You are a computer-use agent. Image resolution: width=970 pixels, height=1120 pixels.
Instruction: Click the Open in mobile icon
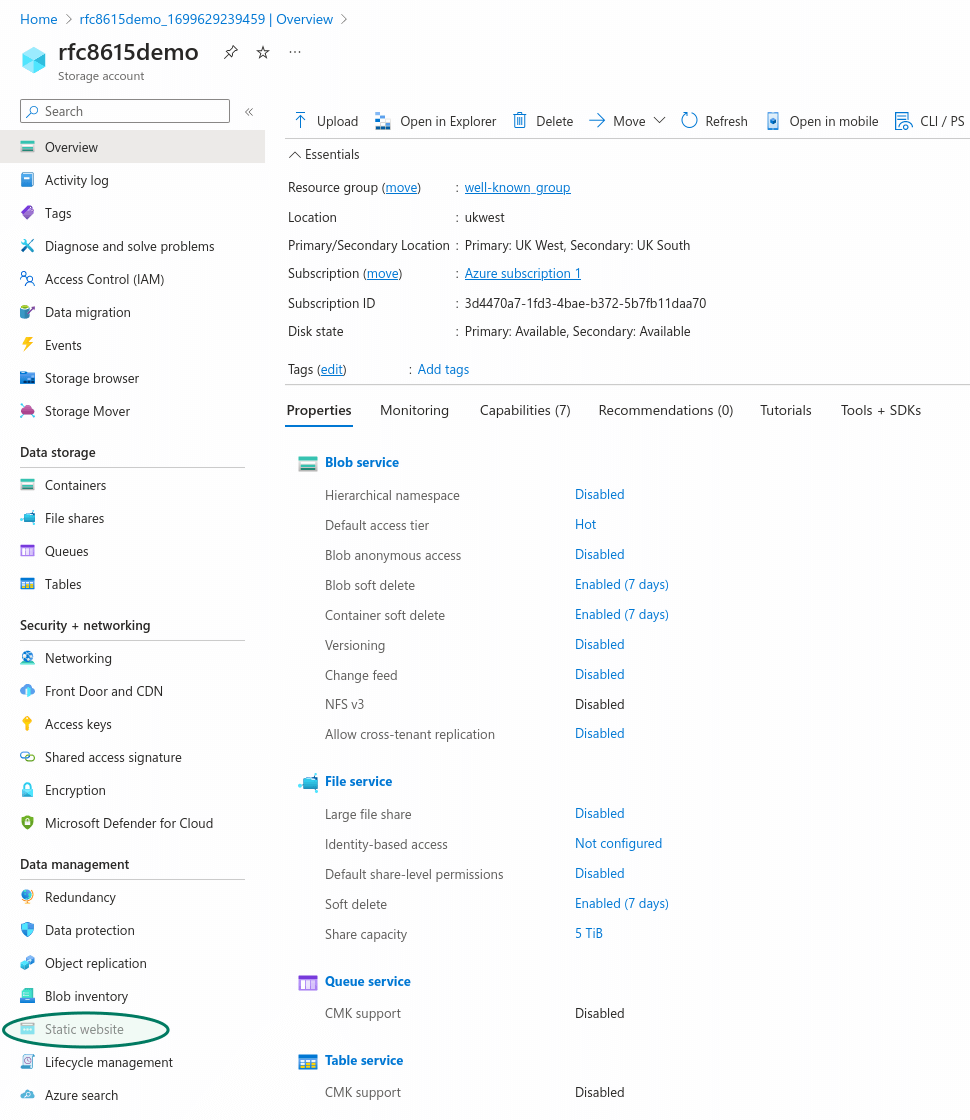[x=773, y=121]
